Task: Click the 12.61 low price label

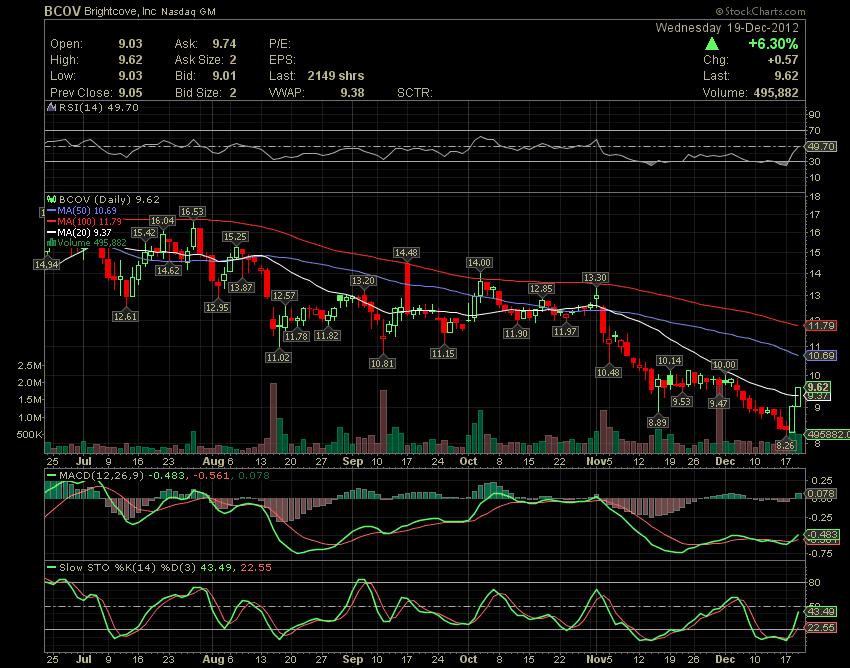Action: [125, 316]
